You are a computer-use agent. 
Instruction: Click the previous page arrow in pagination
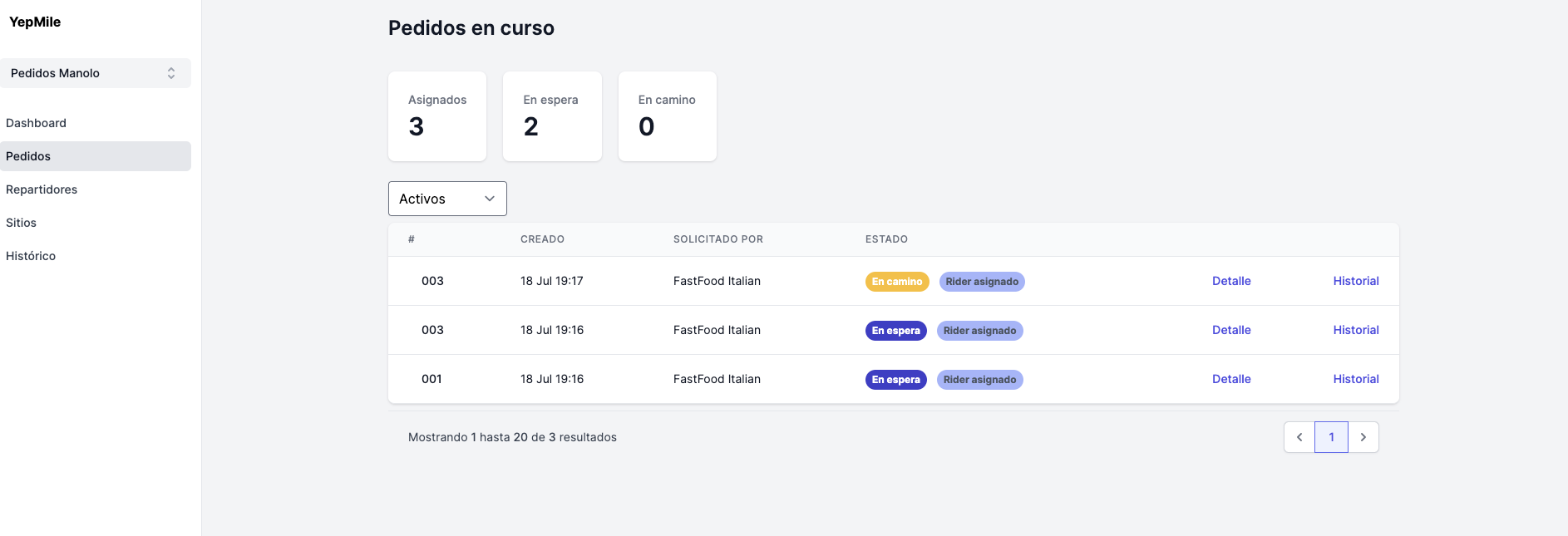click(x=1299, y=437)
